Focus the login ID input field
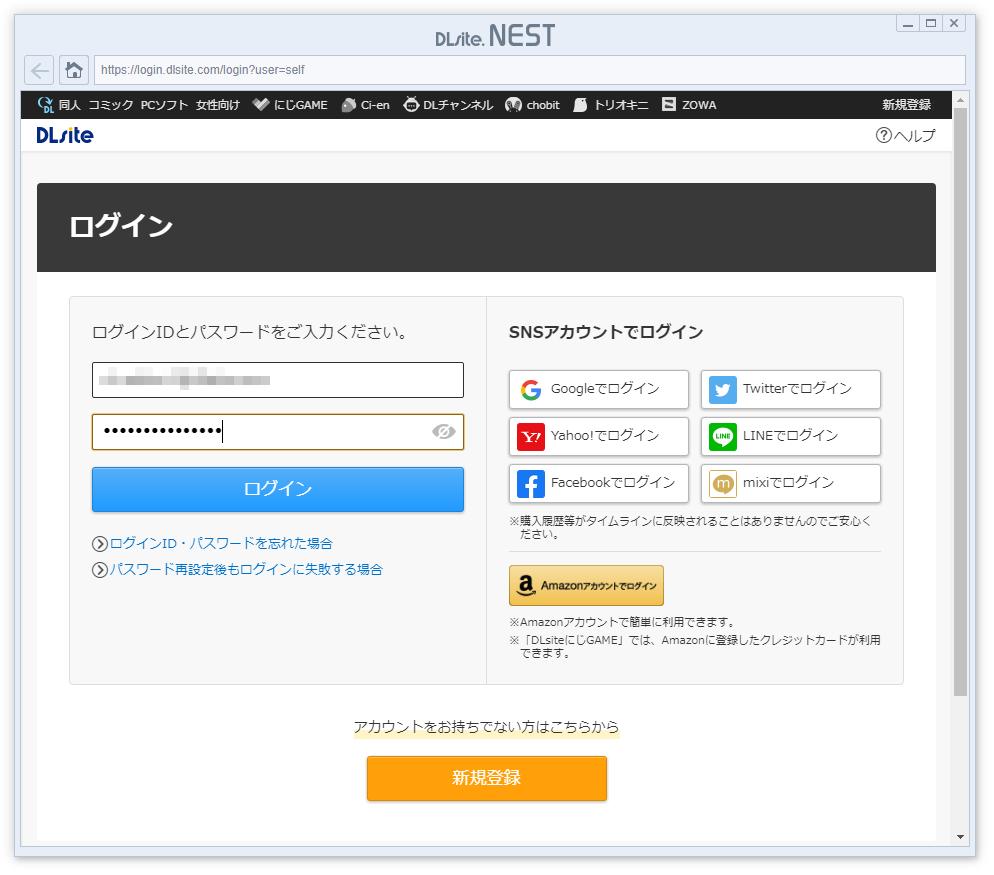Viewport: 994px width, 875px height. coord(278,380)
